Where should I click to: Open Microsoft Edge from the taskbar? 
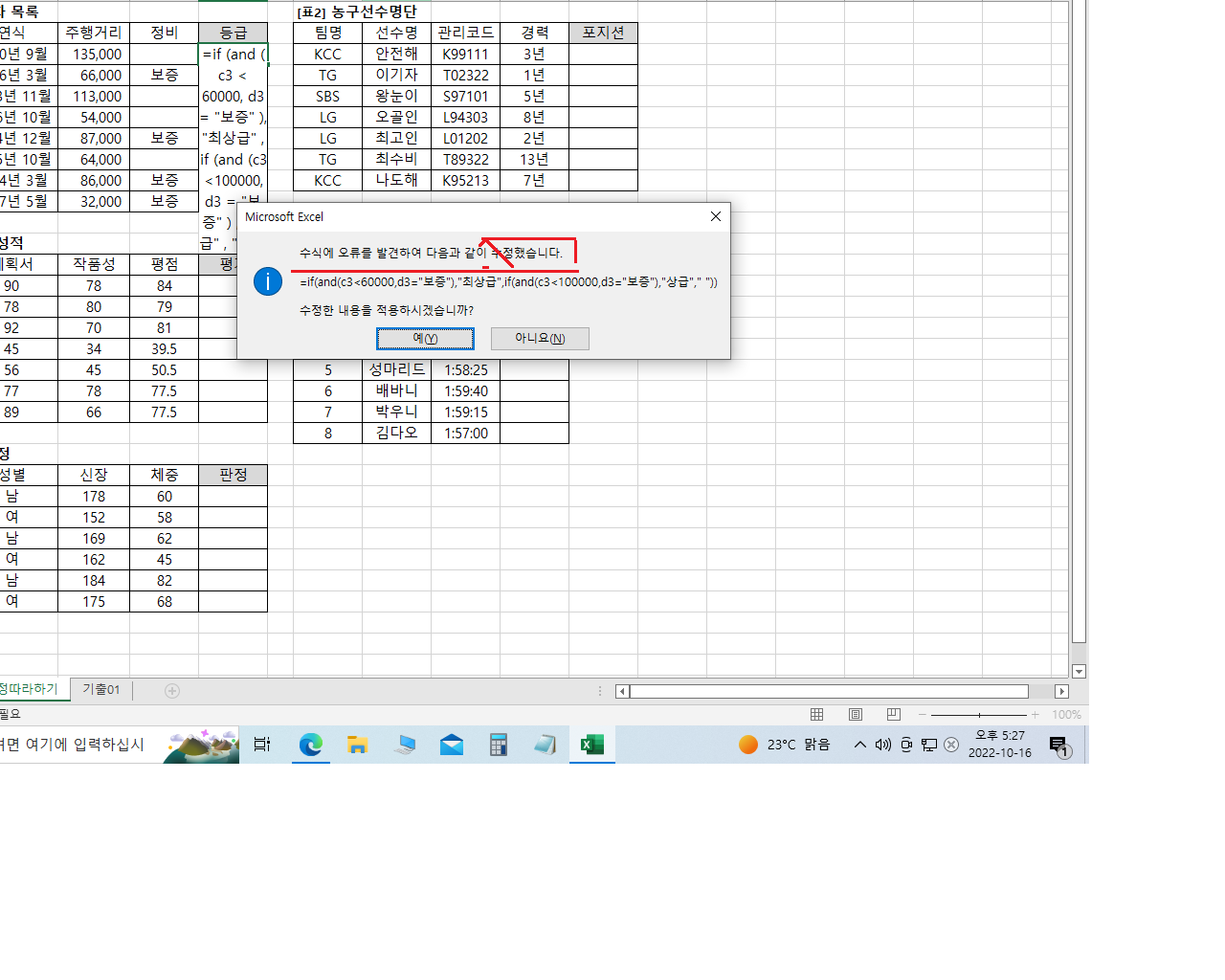point(310,745)
